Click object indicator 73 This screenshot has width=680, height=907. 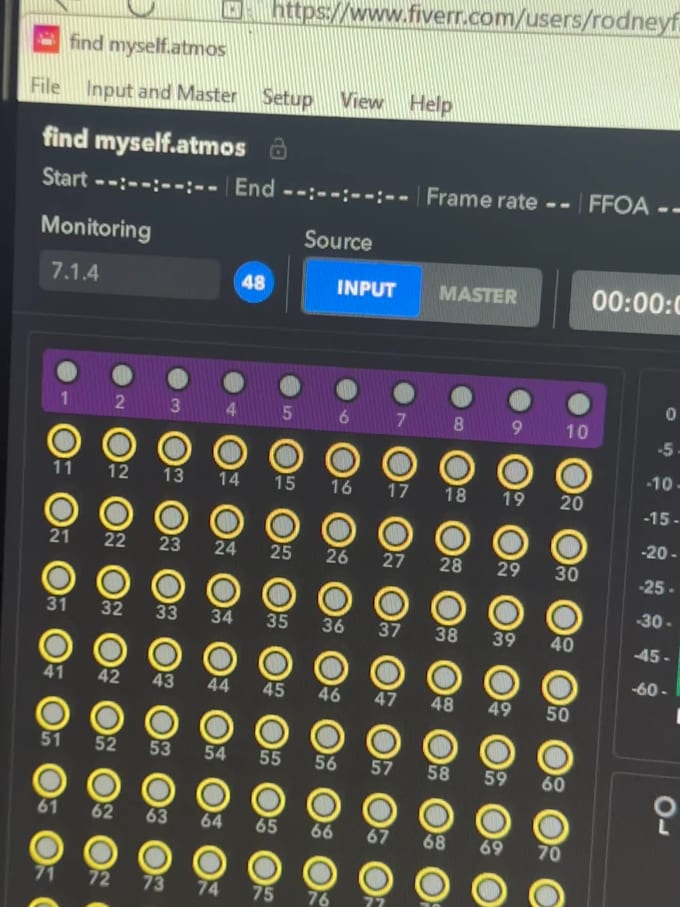pyautogui.click(x=154, y=857)
